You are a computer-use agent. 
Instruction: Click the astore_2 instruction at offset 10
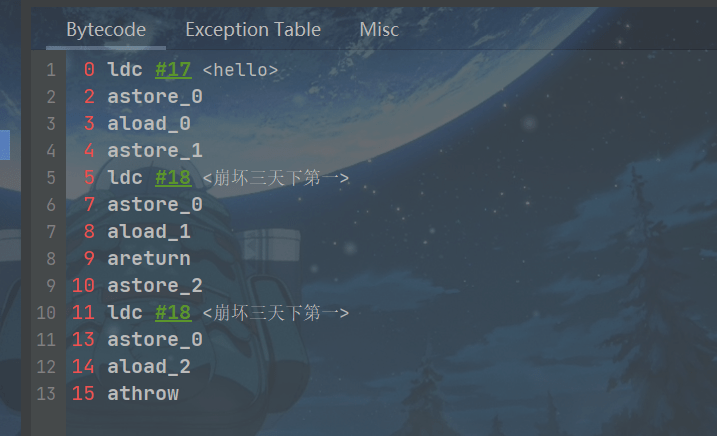[x=154, y=286]
